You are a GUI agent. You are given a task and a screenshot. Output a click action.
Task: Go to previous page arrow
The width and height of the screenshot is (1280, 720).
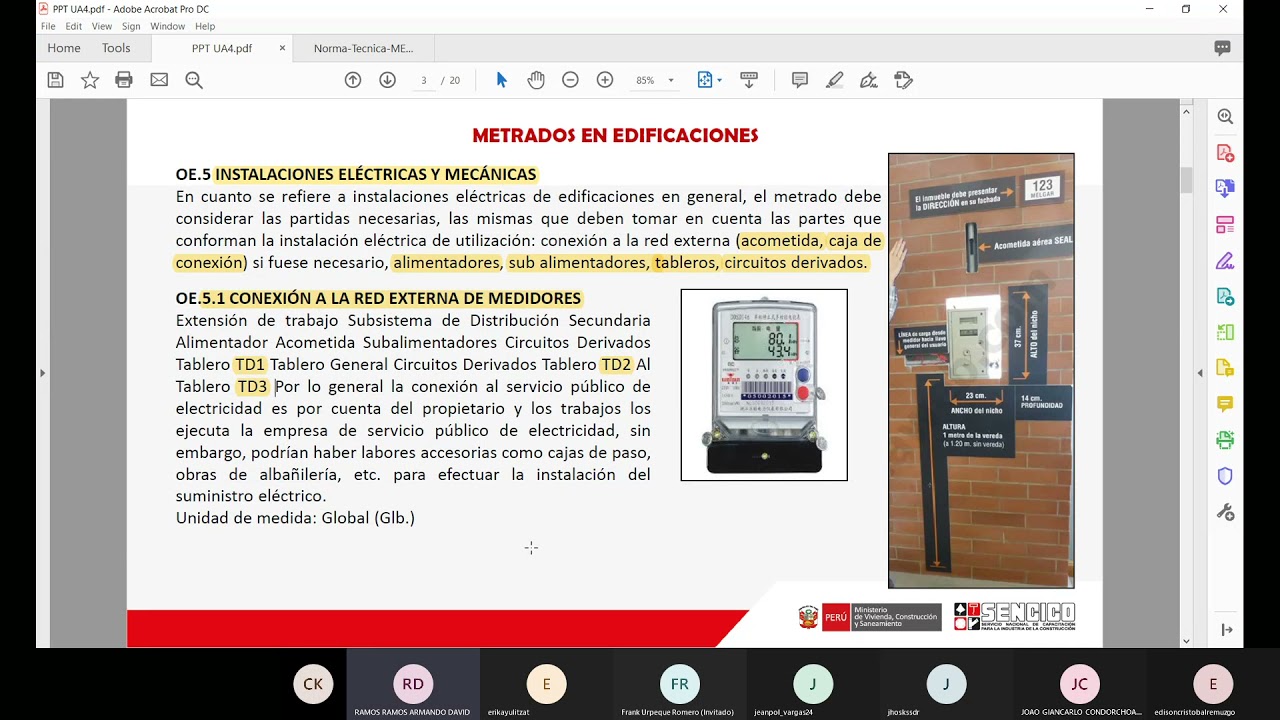(353, 80)
